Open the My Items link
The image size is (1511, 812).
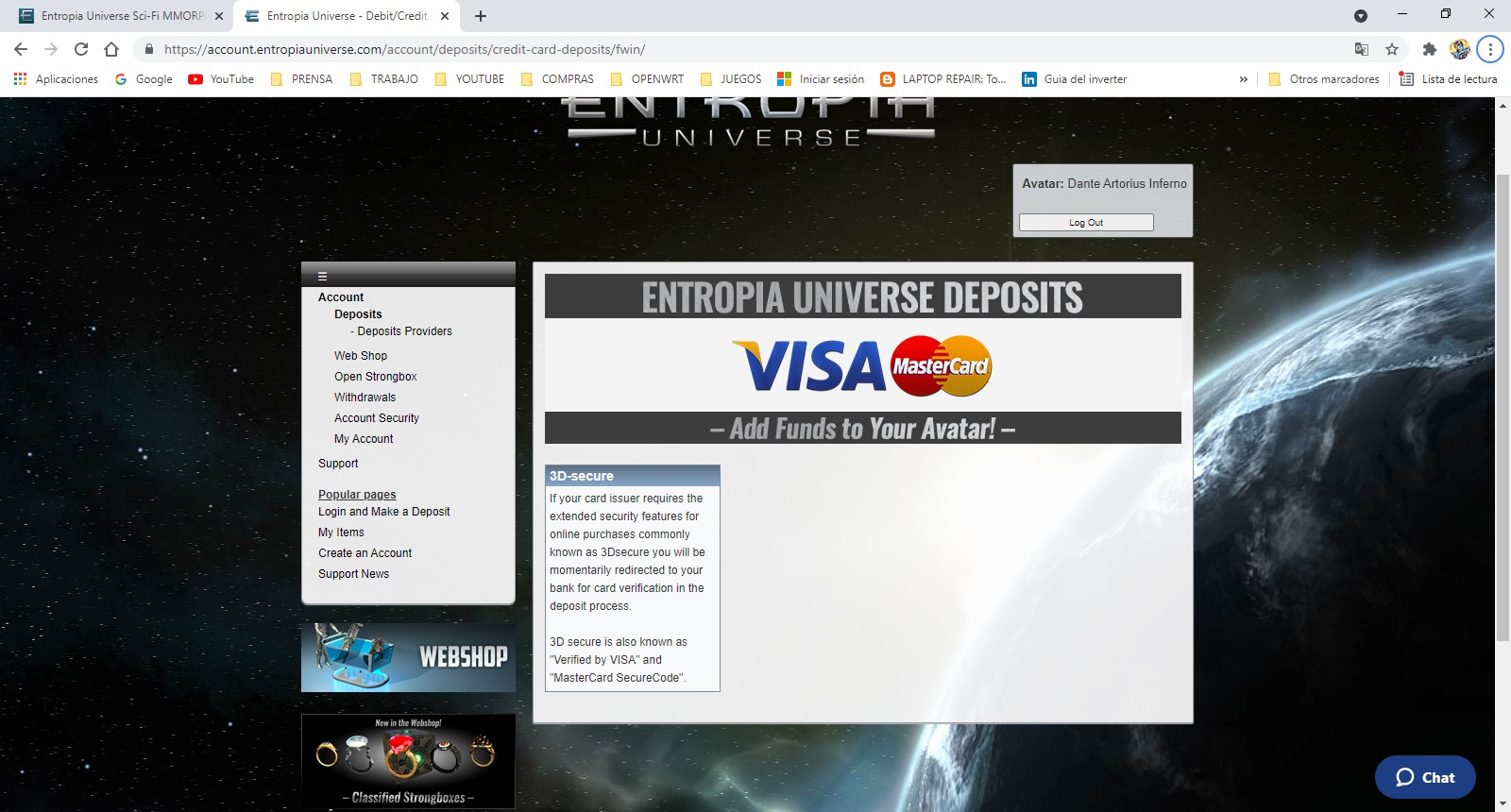coord(341,533)
